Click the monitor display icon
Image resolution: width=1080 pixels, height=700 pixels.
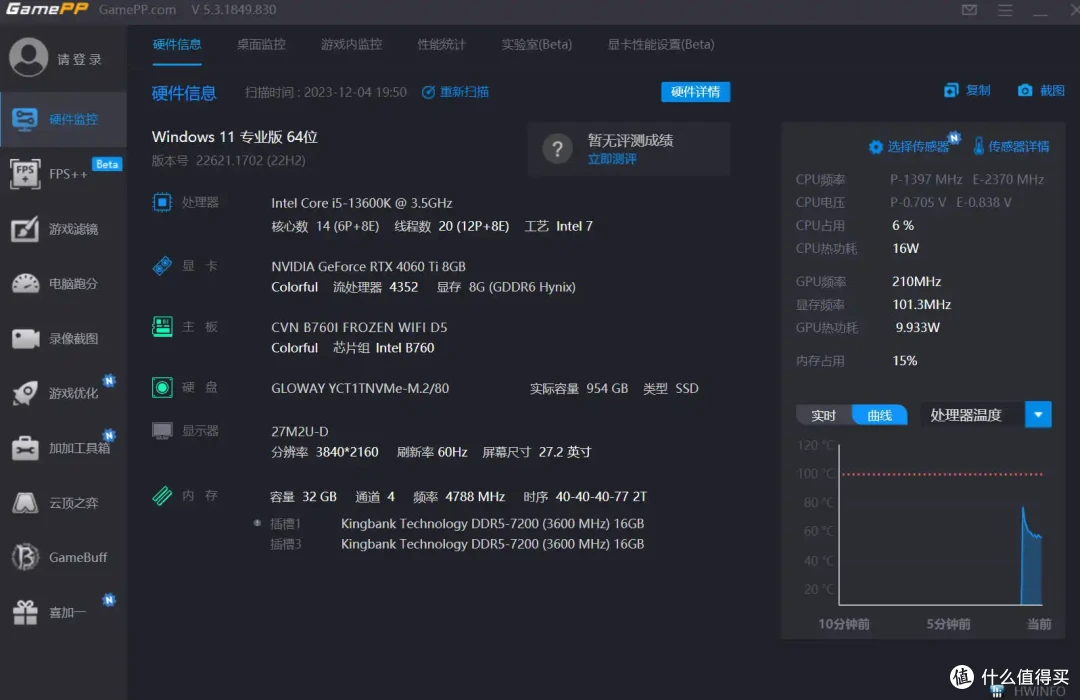(x=162, y=431)
